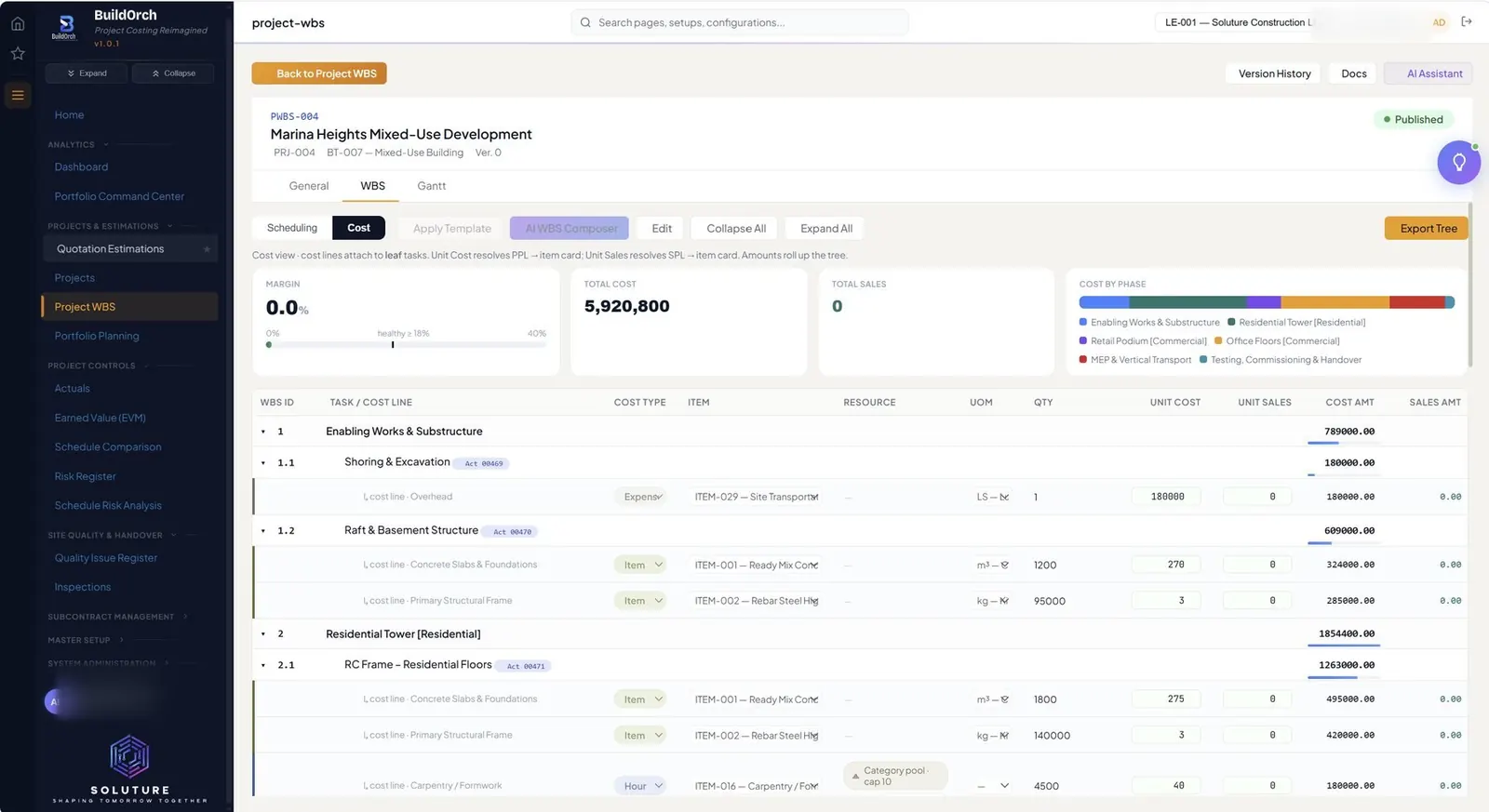Click the floating lightbulb help button
The height and width of the screenshot is (812, 1489).
pyautogui.click(x=1458, y=163)
